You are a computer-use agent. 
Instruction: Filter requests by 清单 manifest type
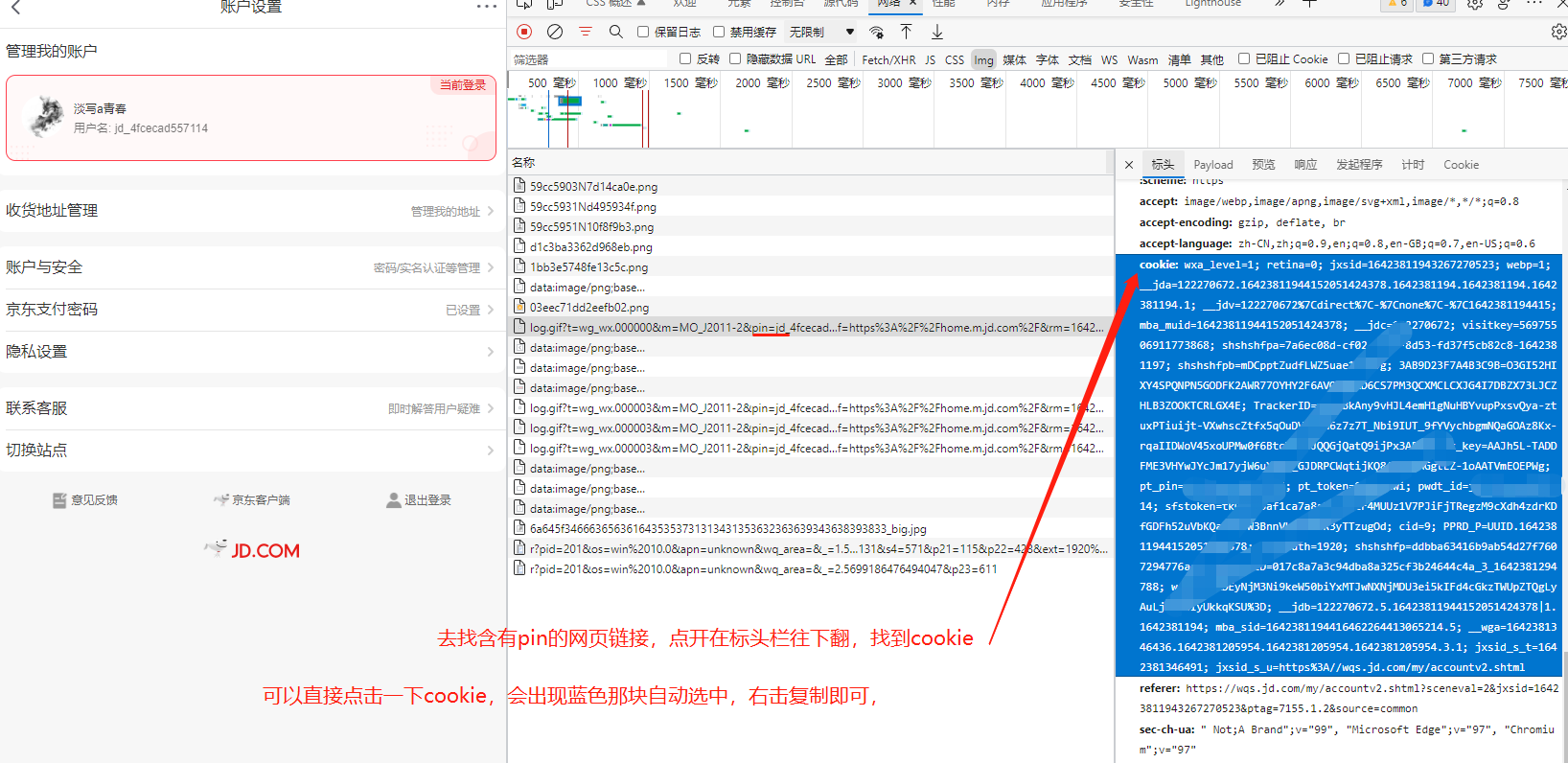click(1180, 59)
